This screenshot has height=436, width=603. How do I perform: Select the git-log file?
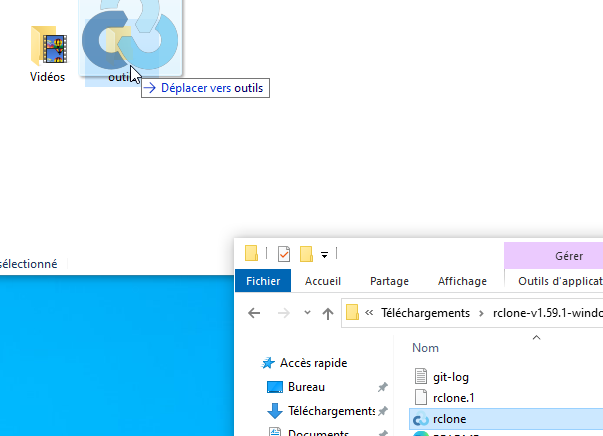click(x=451, y=377)
